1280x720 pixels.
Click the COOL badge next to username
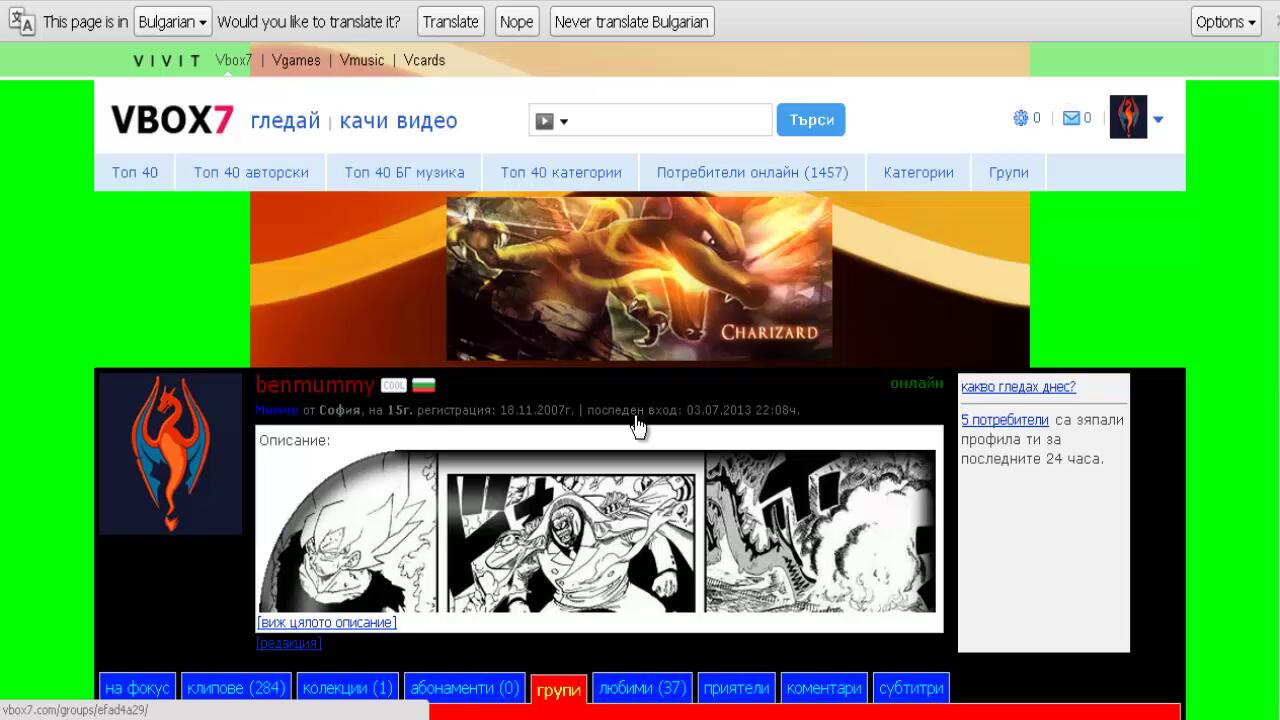tap(393, 385)
